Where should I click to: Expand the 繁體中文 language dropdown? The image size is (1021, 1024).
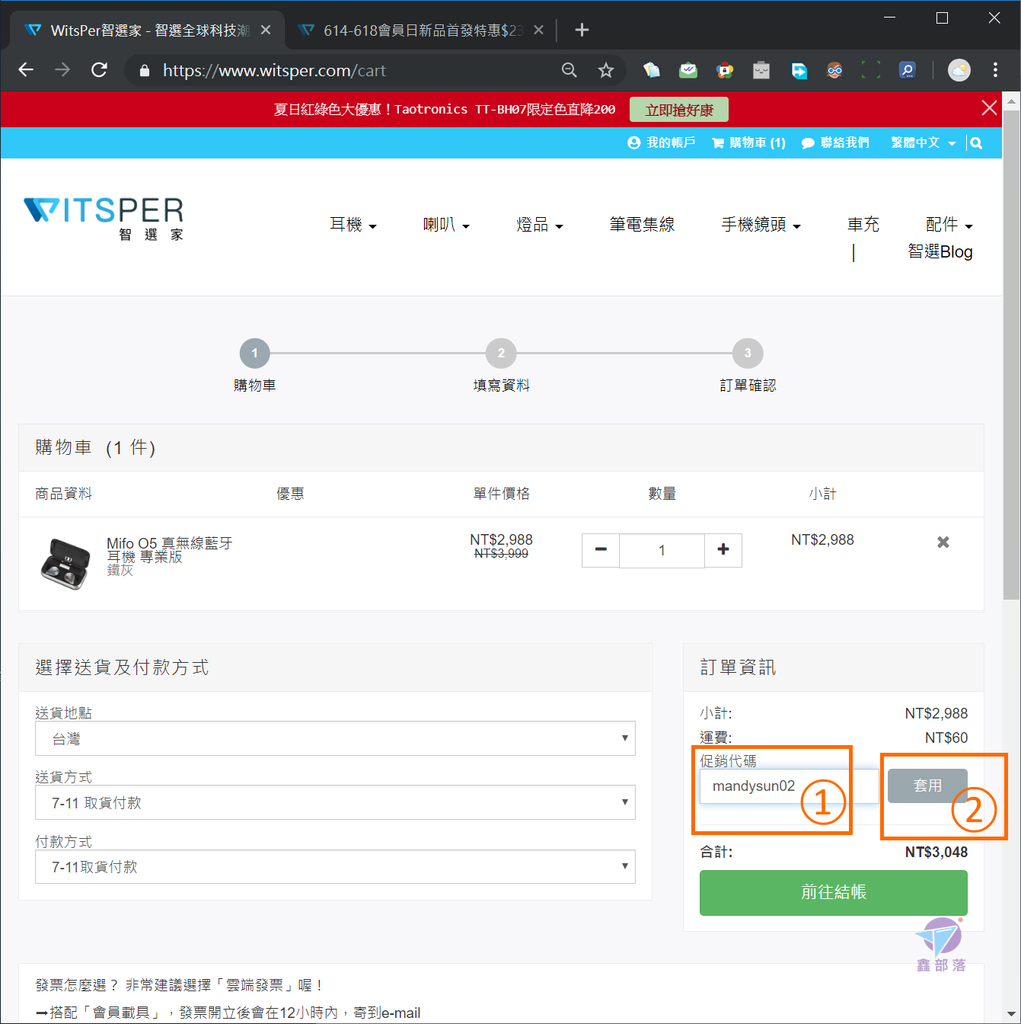pos(923,142)
